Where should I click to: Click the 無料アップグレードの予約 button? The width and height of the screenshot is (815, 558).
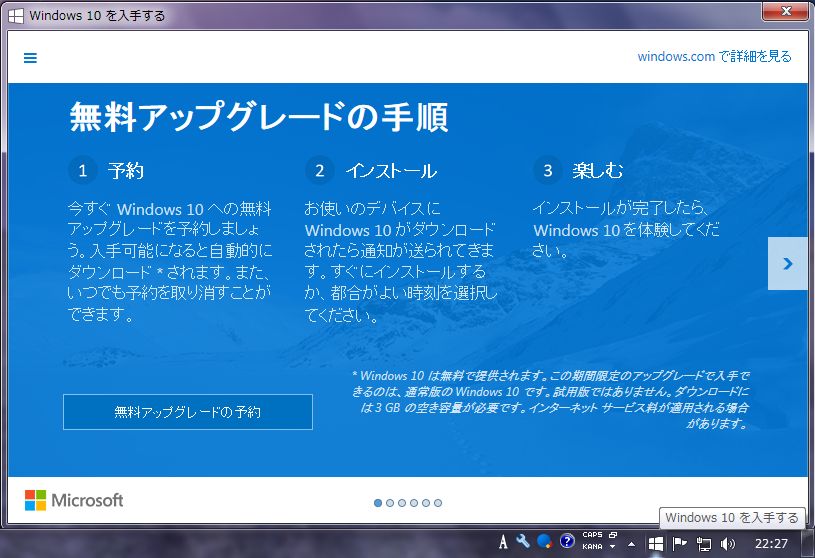click(x=188, y=412)
